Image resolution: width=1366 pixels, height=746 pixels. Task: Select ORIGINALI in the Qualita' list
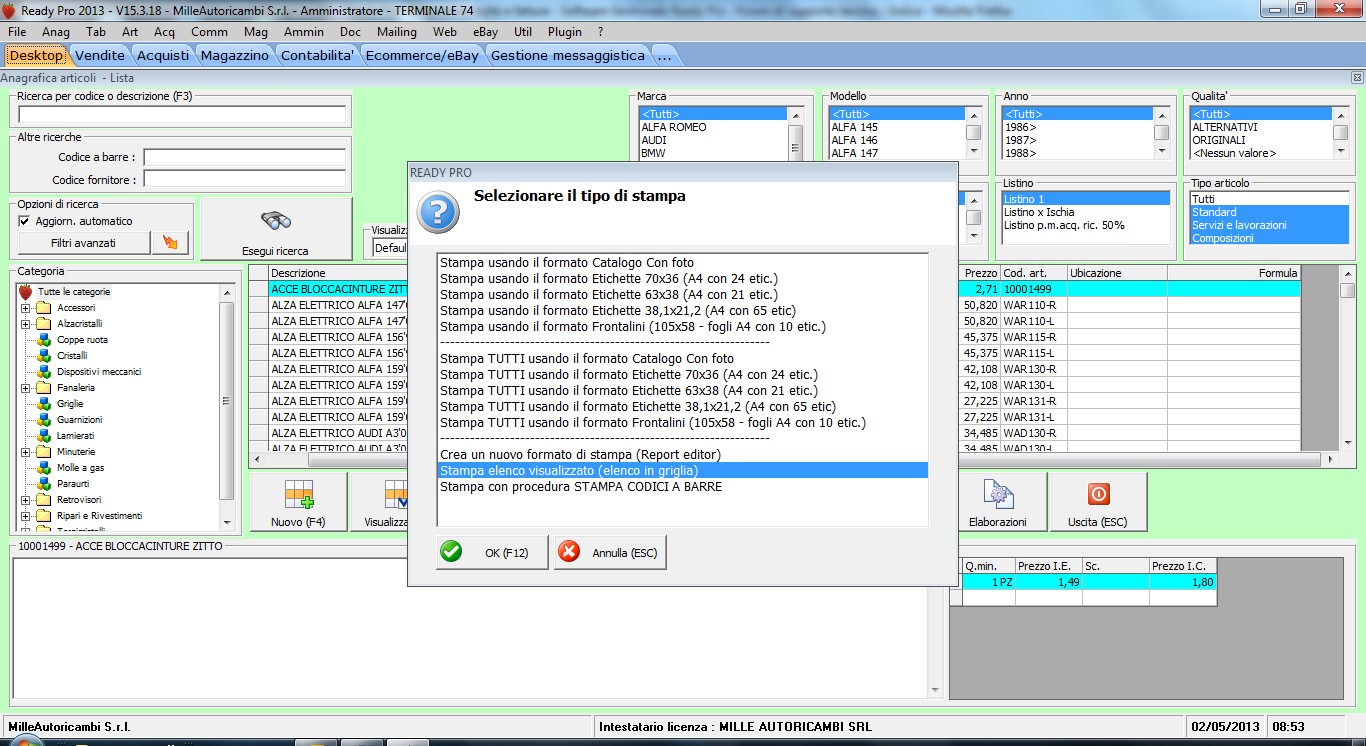click(x=1261, y=140)
